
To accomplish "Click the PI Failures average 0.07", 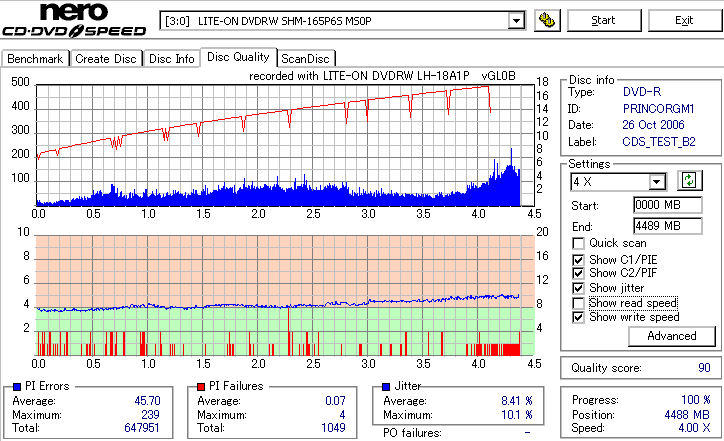I will click(x=335, y=401).
